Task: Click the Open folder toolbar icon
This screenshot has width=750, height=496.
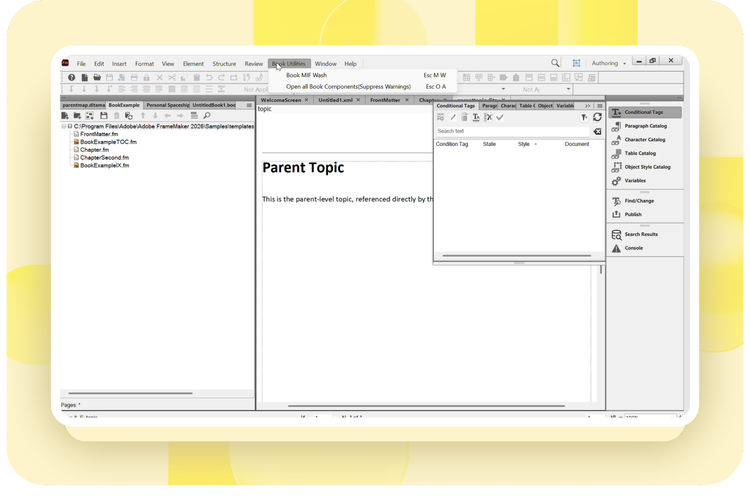Action: tap(97, 77)
